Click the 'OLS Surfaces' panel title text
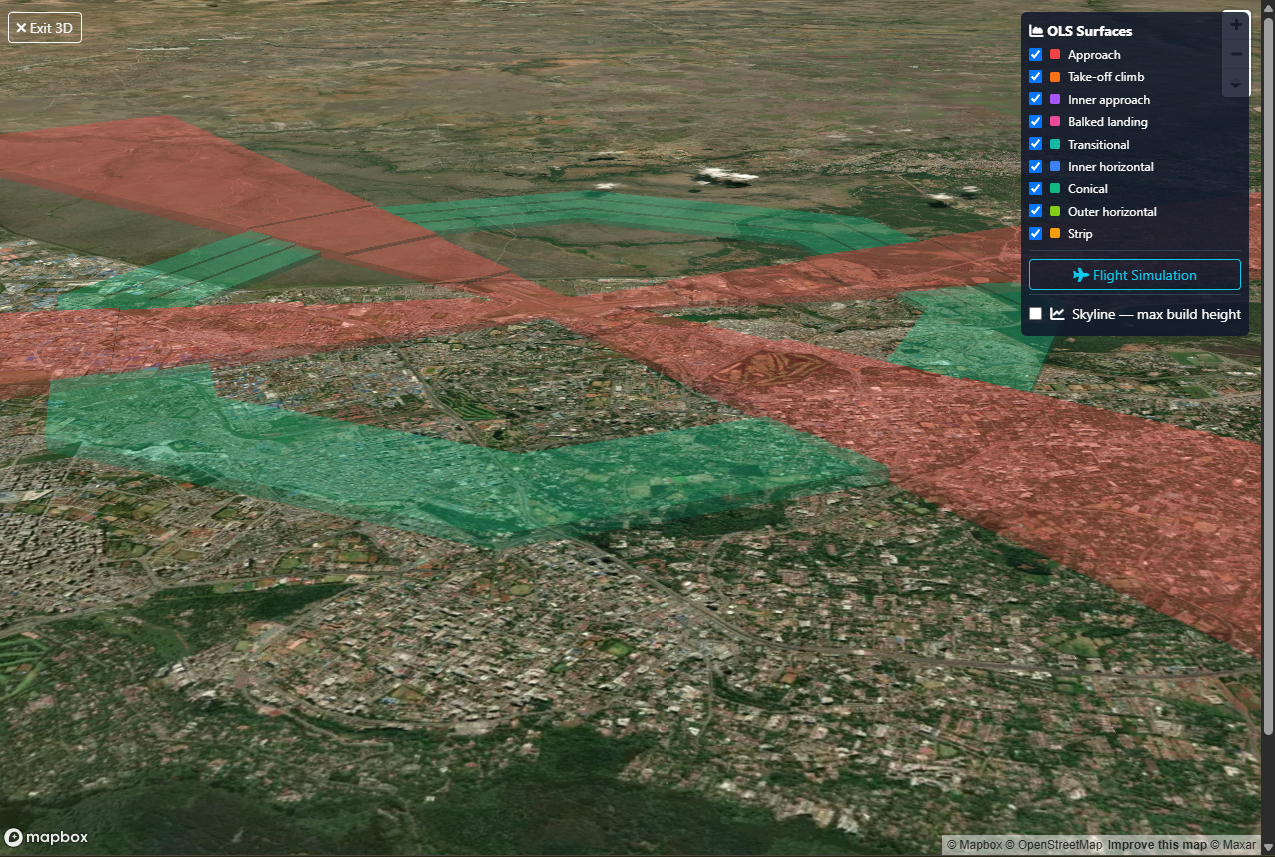The width and height of the screenshot is (1275, 857). [1090, 31]
